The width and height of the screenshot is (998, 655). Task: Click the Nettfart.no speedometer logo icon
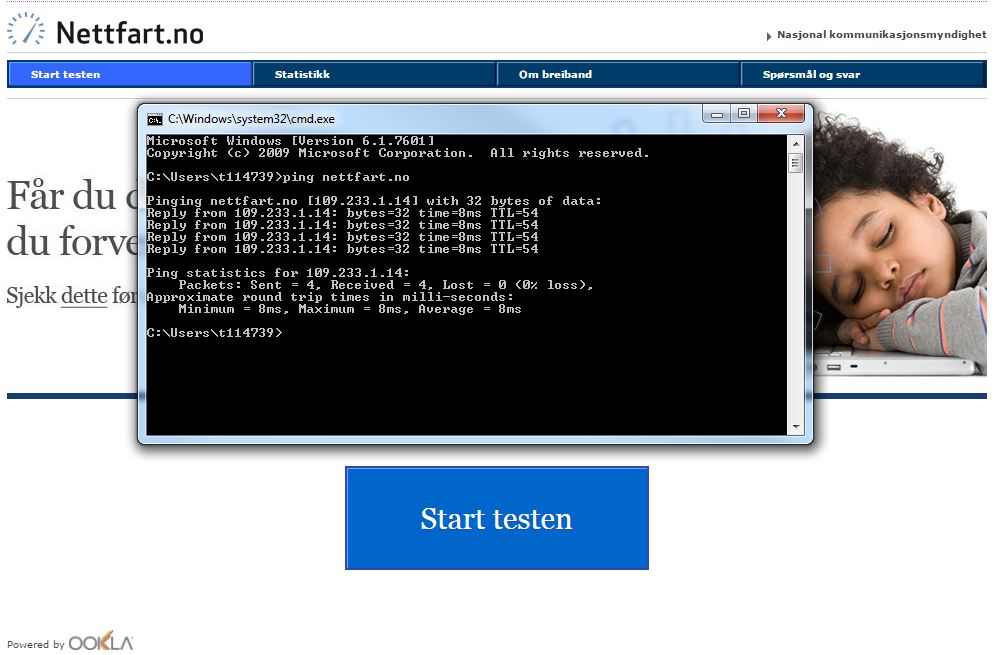[26, 30]
